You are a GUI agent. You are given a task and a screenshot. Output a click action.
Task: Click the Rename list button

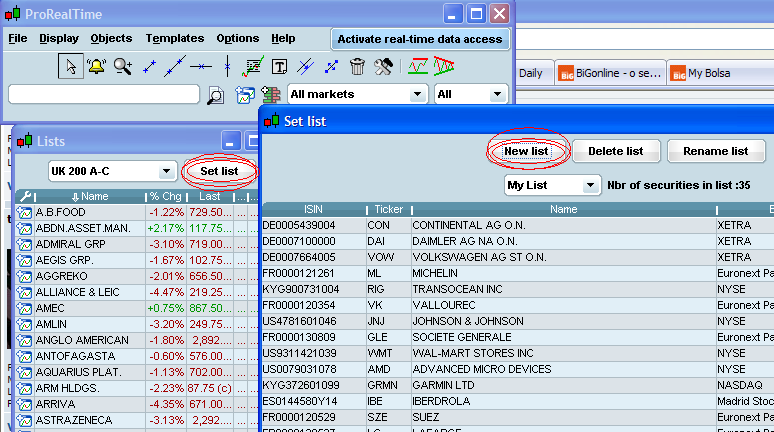[715, 151]
